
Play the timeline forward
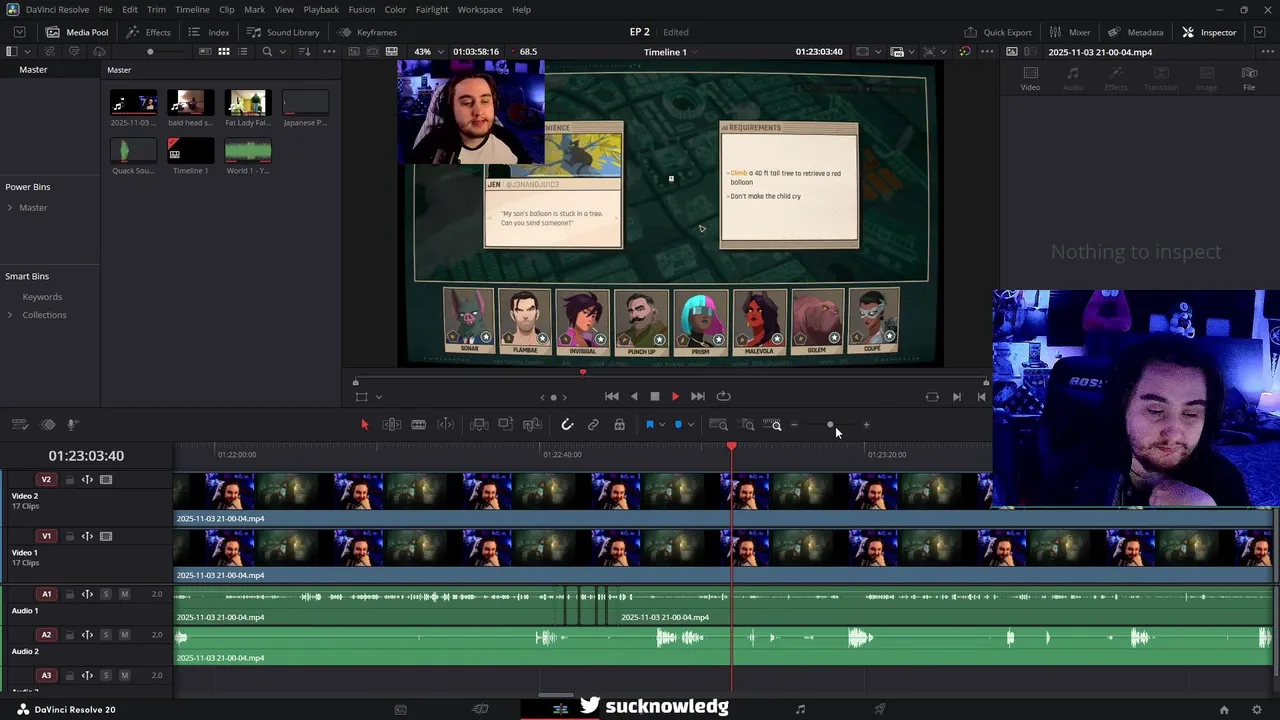point(675,397)
